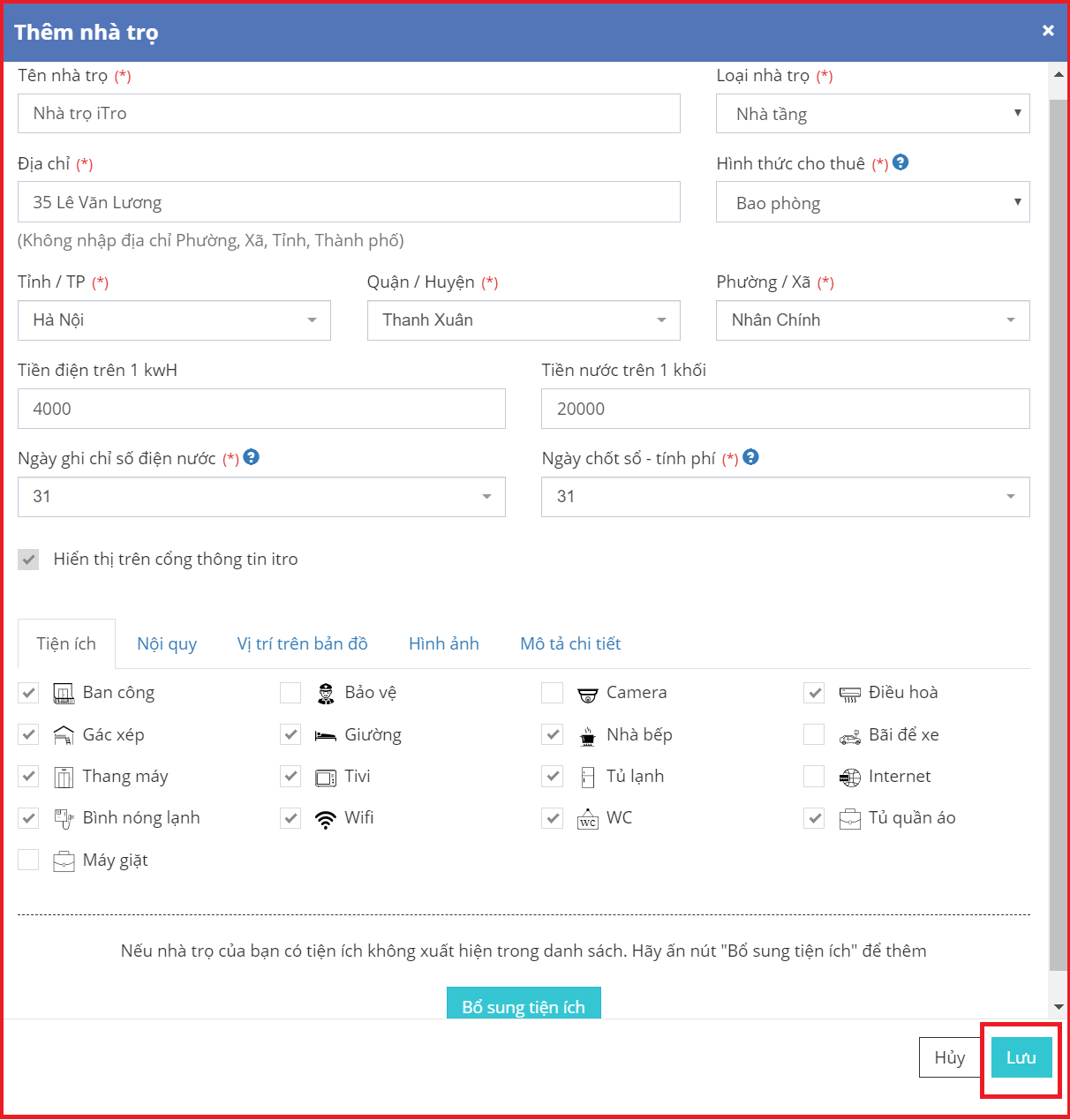The width and height of the screenshot is (1070, 1120).
Task: Expand the Quận / Huyện dropdown
Action: pyautogui.click(x=524, y=320)
